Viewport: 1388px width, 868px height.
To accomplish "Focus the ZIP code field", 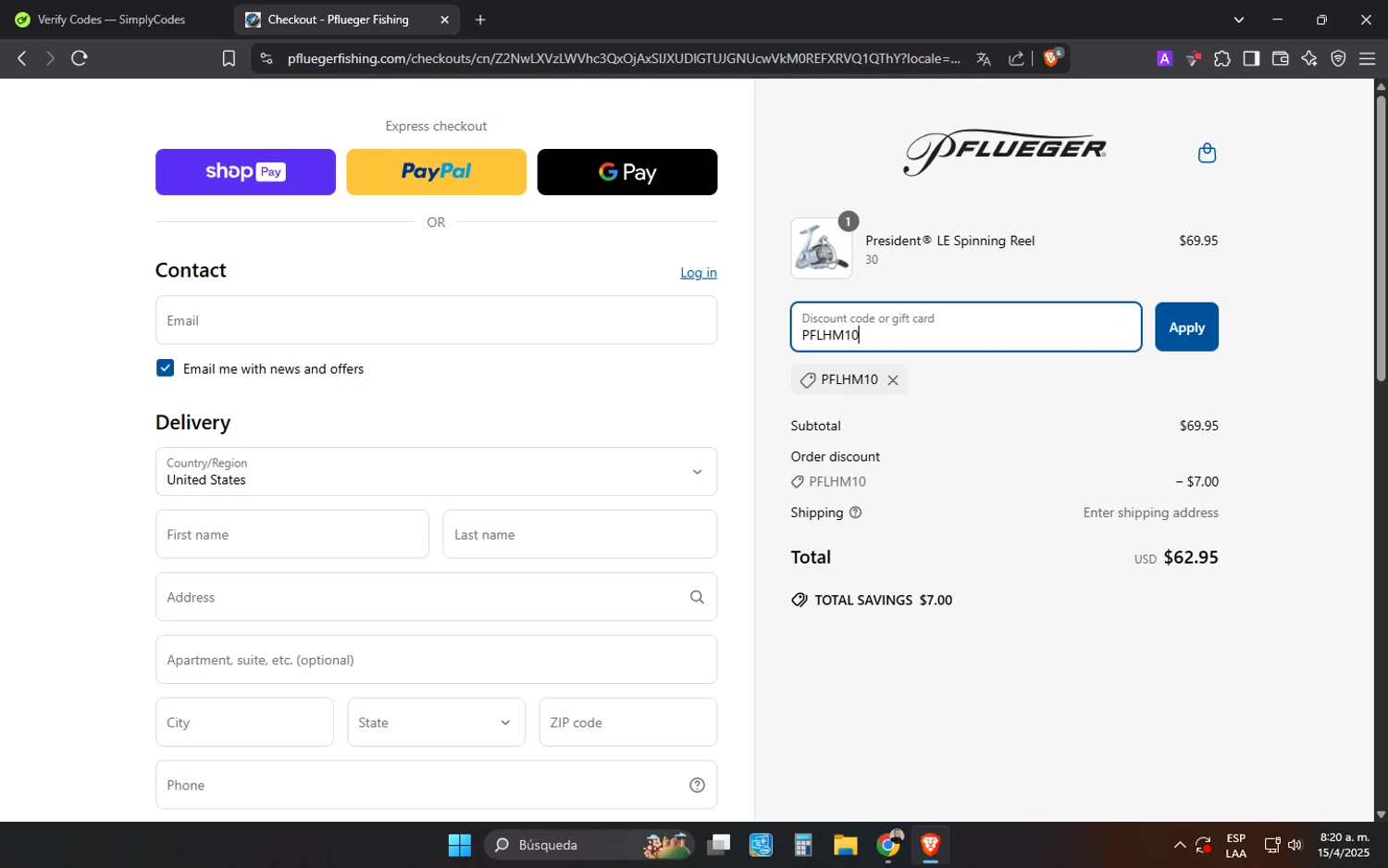I will 628,723.
